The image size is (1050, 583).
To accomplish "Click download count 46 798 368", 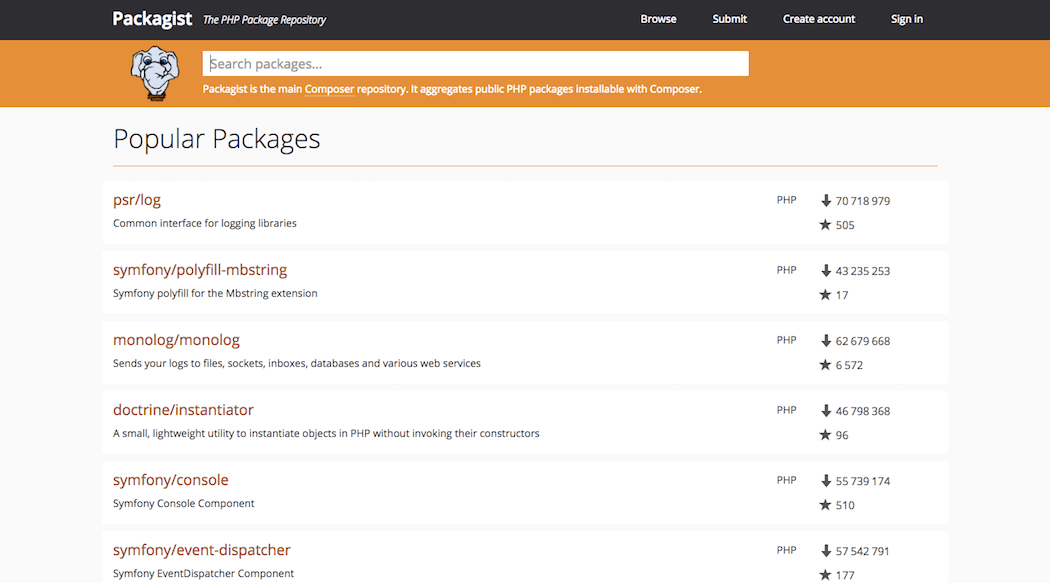I will click(x=862, y=411).
